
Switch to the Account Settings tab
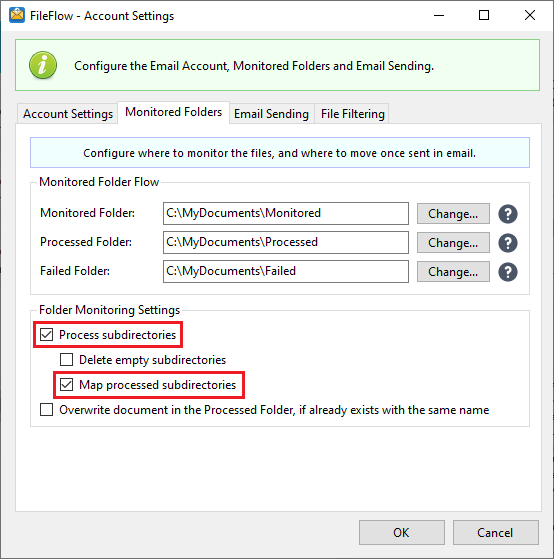[x=68, y=114]
